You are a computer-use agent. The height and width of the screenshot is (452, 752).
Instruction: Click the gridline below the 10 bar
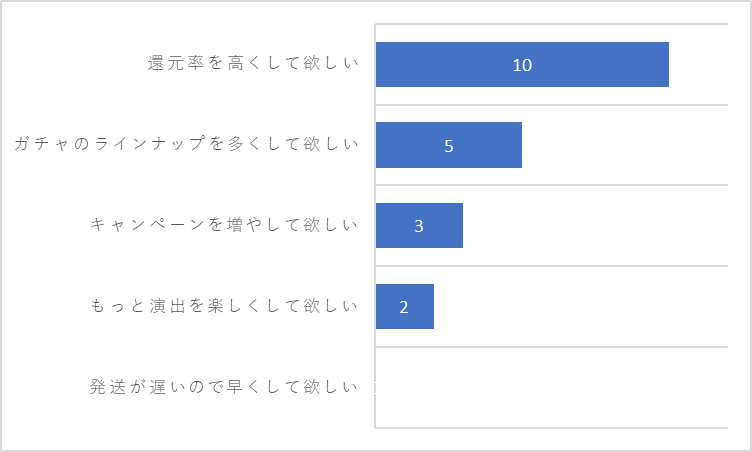552,105
